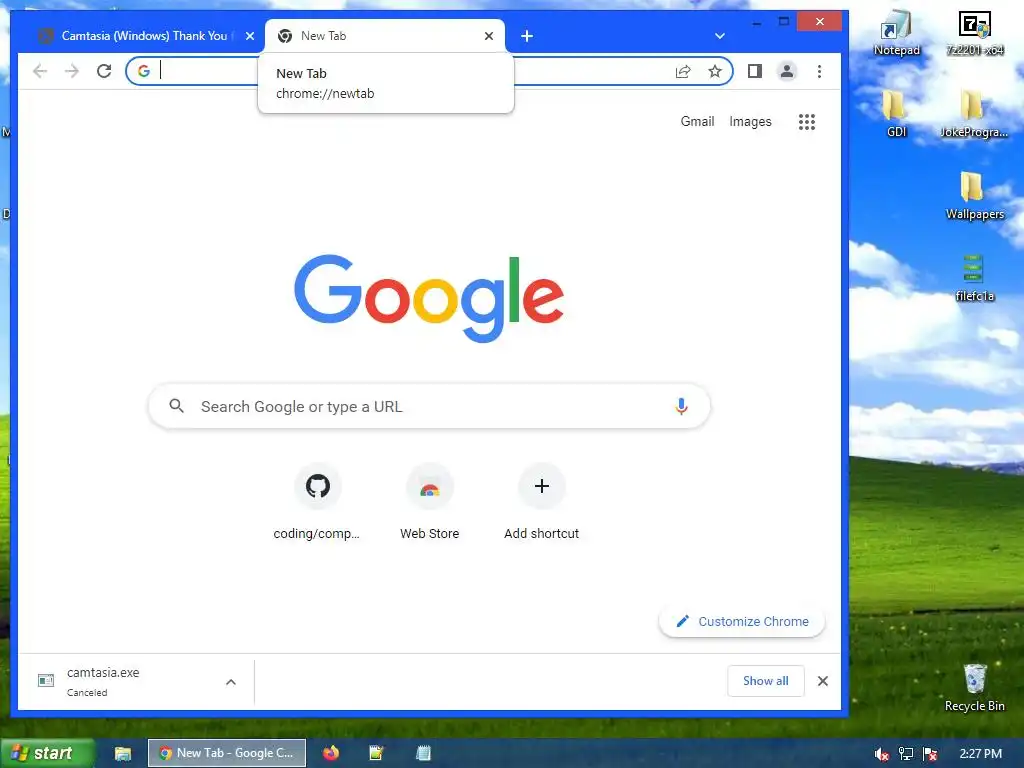
Task: Click Customize Chrome button
Action: point(742,621)
